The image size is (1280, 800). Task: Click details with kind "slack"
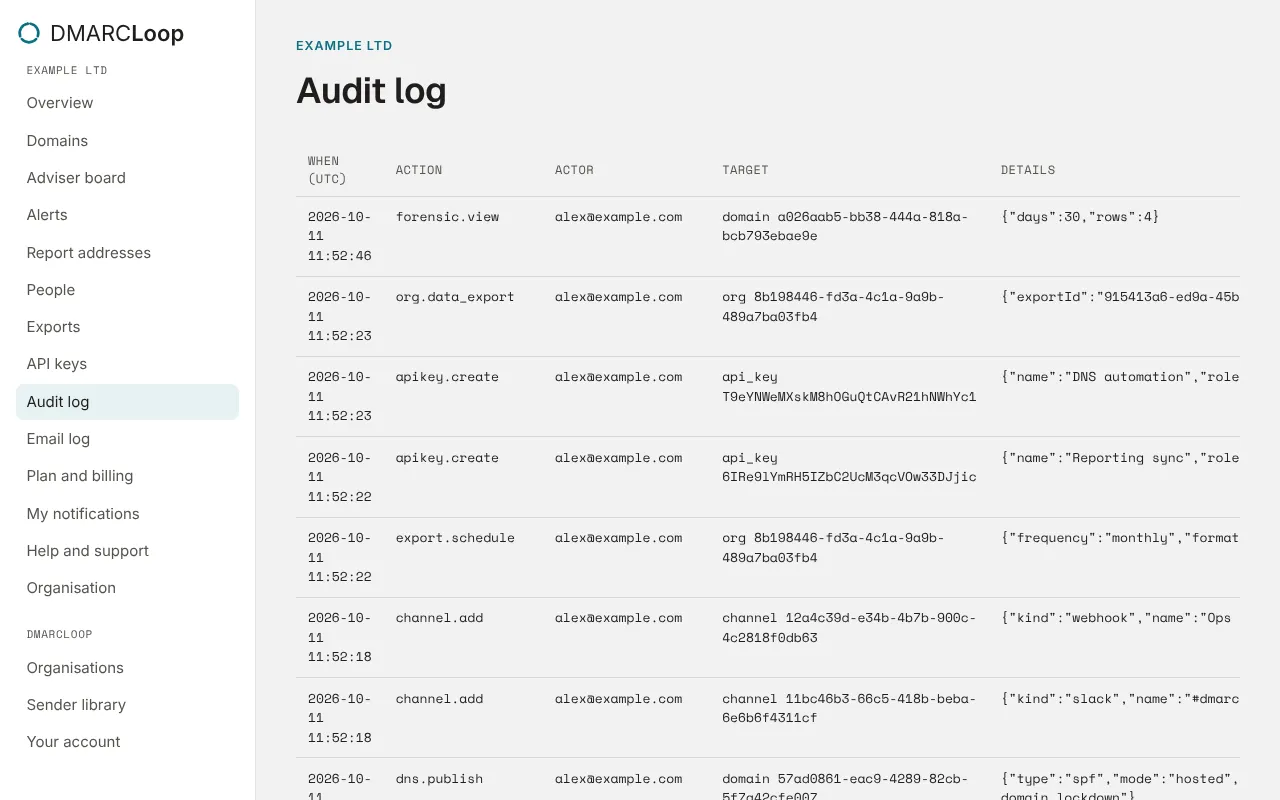pyautogui.click(x=1120, y=699)
